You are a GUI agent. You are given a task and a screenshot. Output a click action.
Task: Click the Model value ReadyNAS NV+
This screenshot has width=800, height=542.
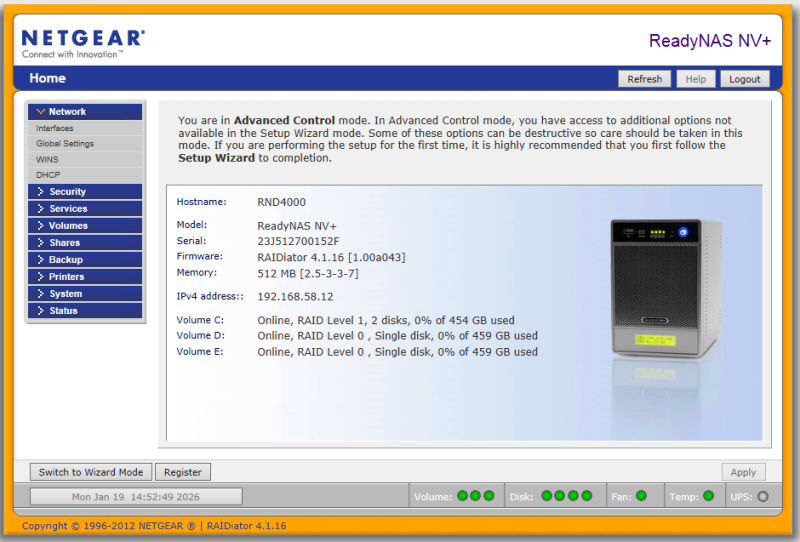pos(297,226)
